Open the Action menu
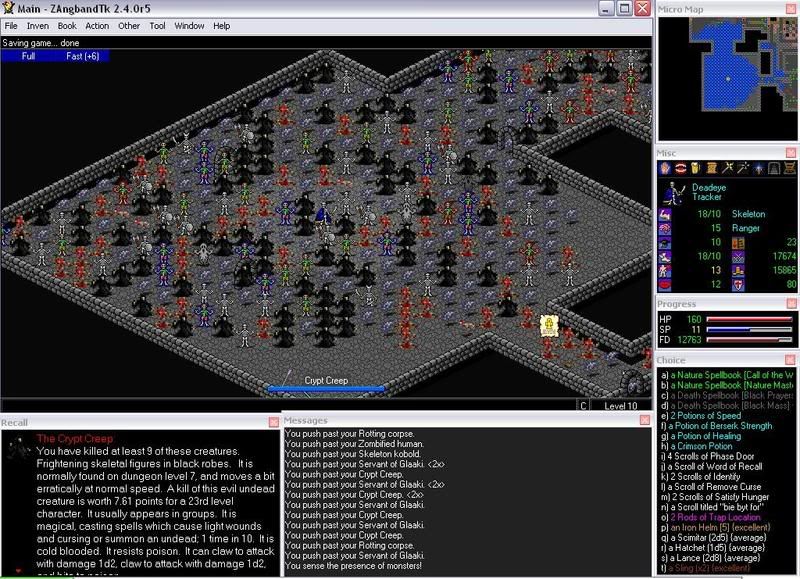This screenshot has width=800, height=579. point(97,26)
